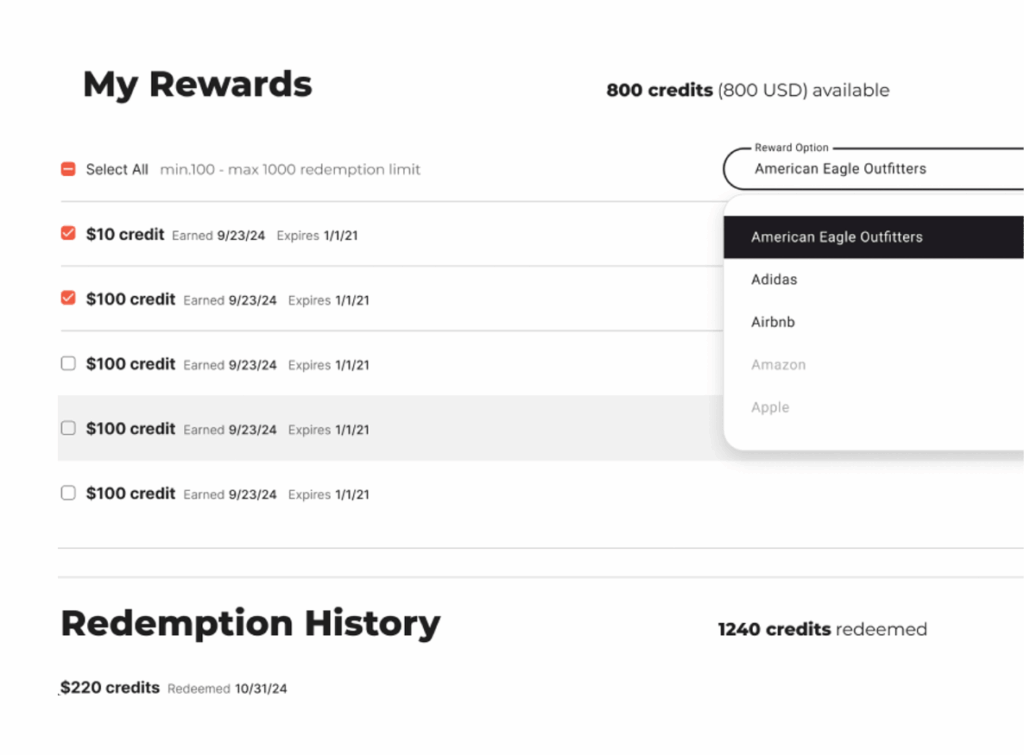Click the My Rewards heading
Screen dimensions: 1024x755
[196, 84]
